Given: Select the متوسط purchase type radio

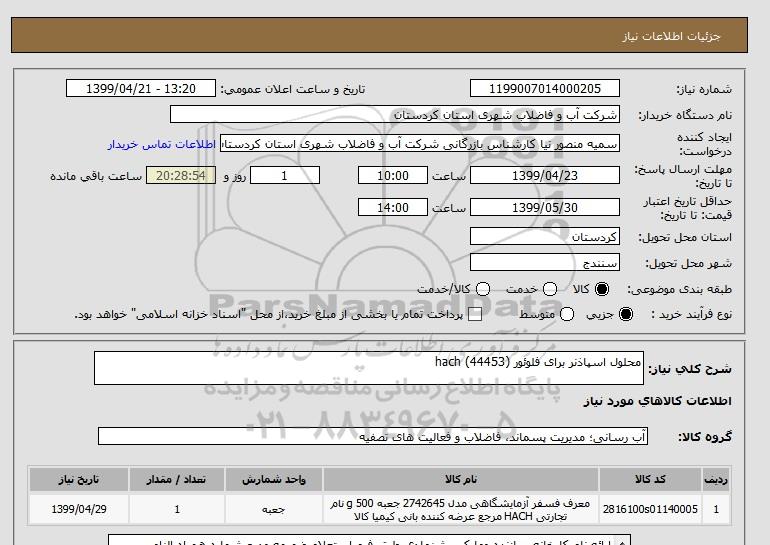Looking at the screenshot, I should 567,314.
